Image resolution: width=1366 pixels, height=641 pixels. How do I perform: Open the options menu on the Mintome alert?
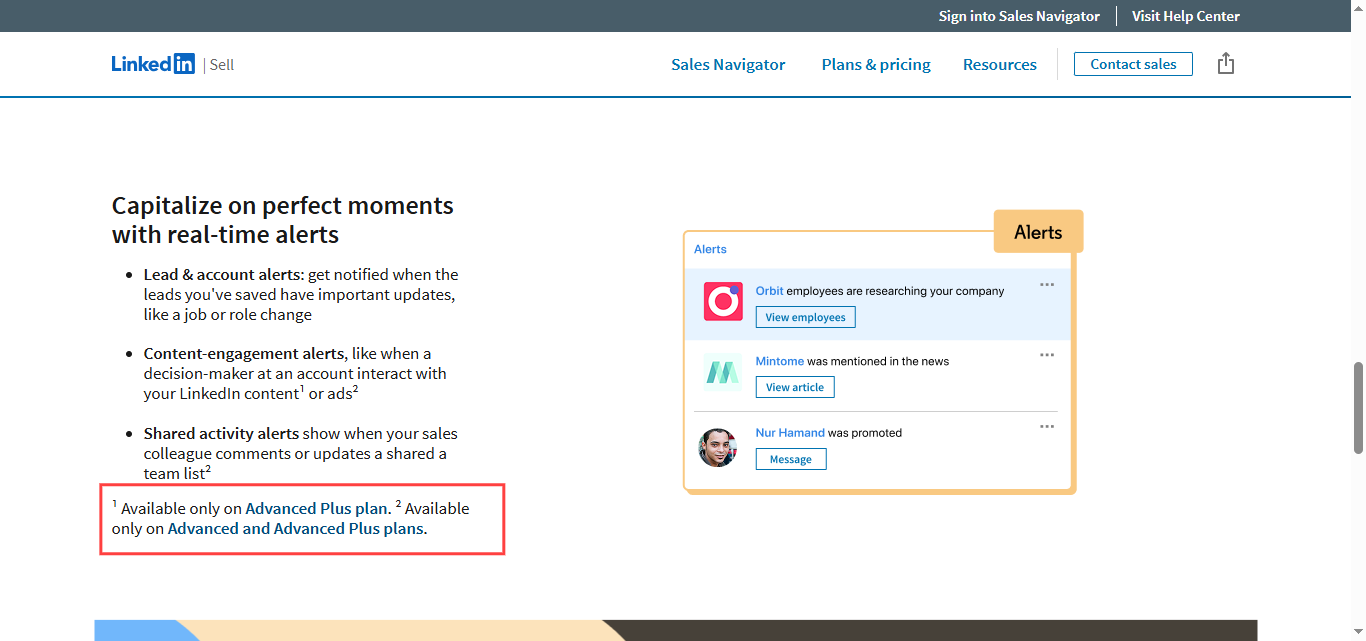click(1047, 354)
